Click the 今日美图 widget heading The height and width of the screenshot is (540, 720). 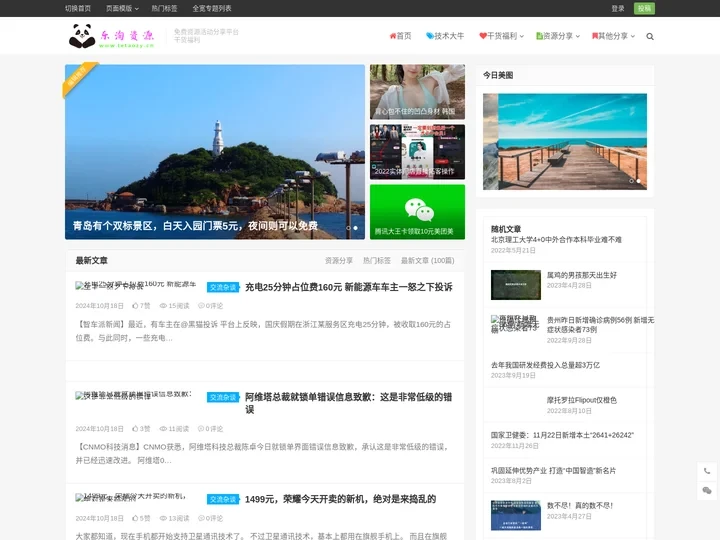498,75
